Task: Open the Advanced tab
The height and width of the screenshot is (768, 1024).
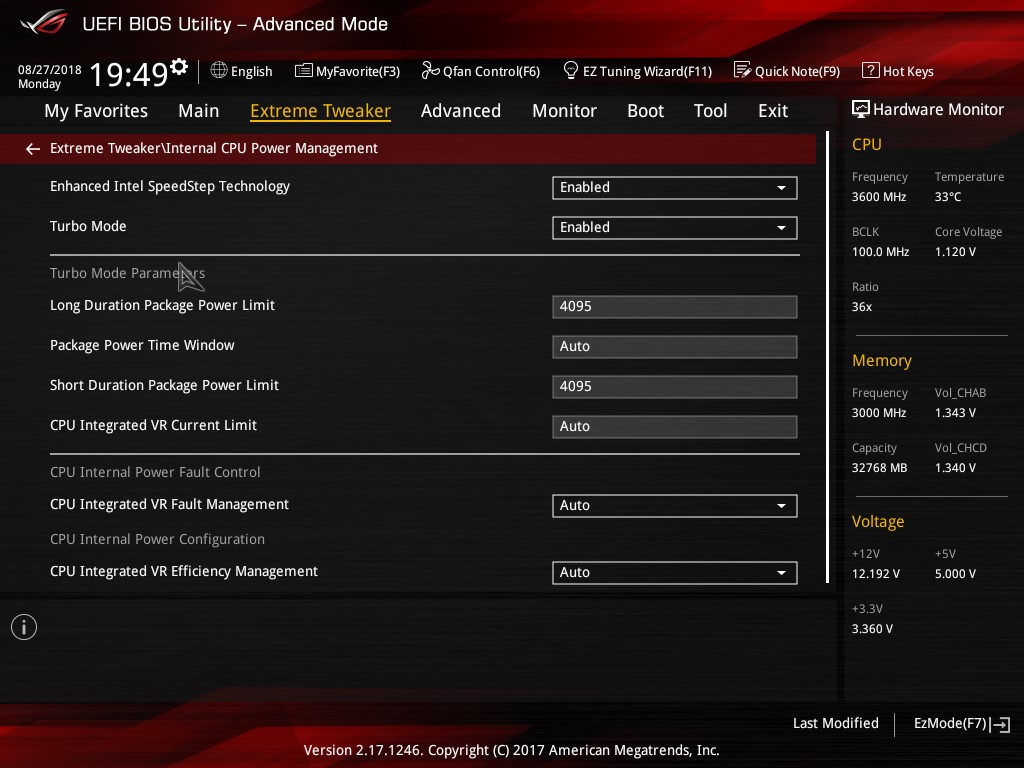Action: (460, 111)
